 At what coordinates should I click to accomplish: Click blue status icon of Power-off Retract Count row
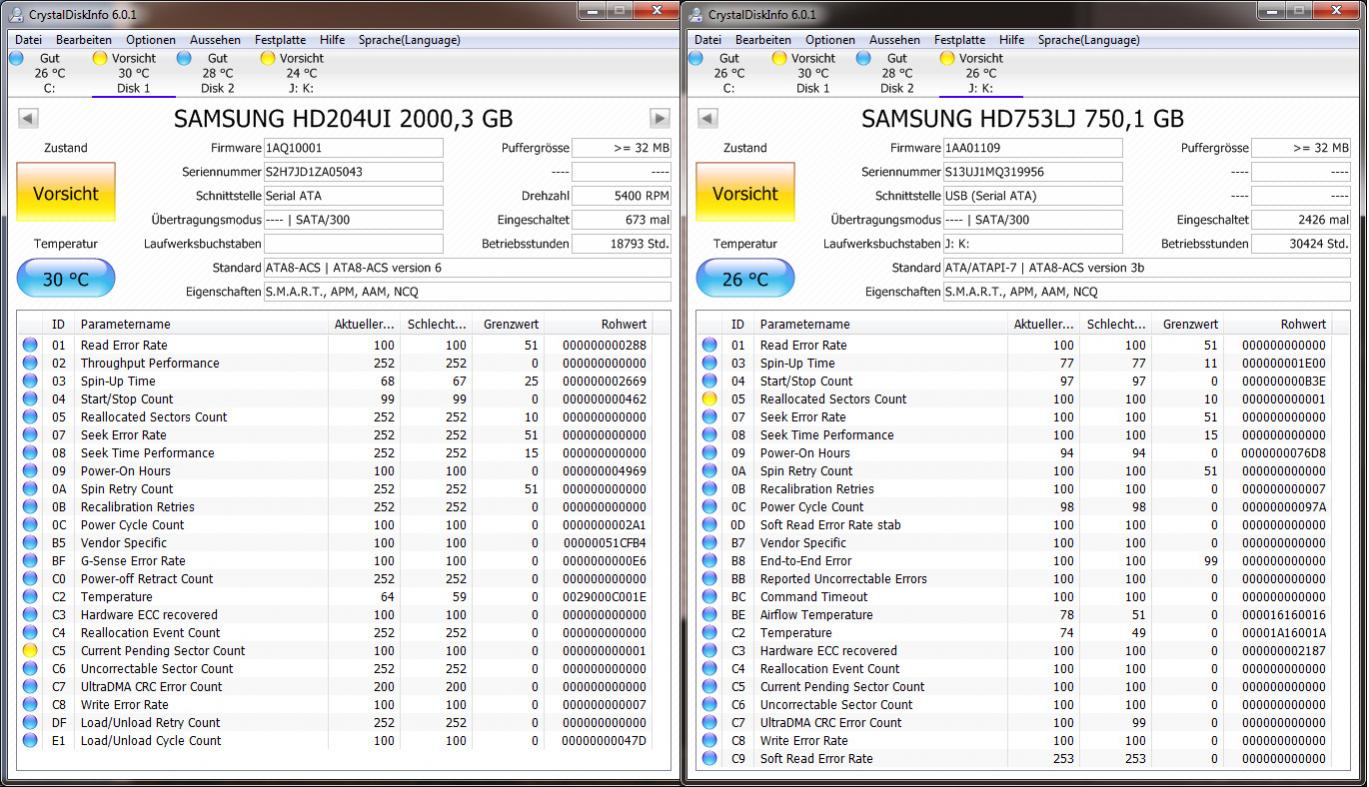[30, 579]
